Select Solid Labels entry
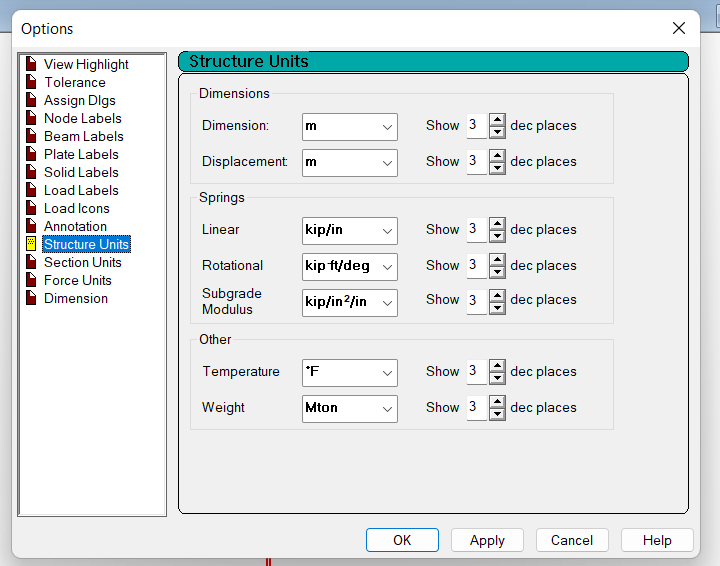 tap(81, 172)
